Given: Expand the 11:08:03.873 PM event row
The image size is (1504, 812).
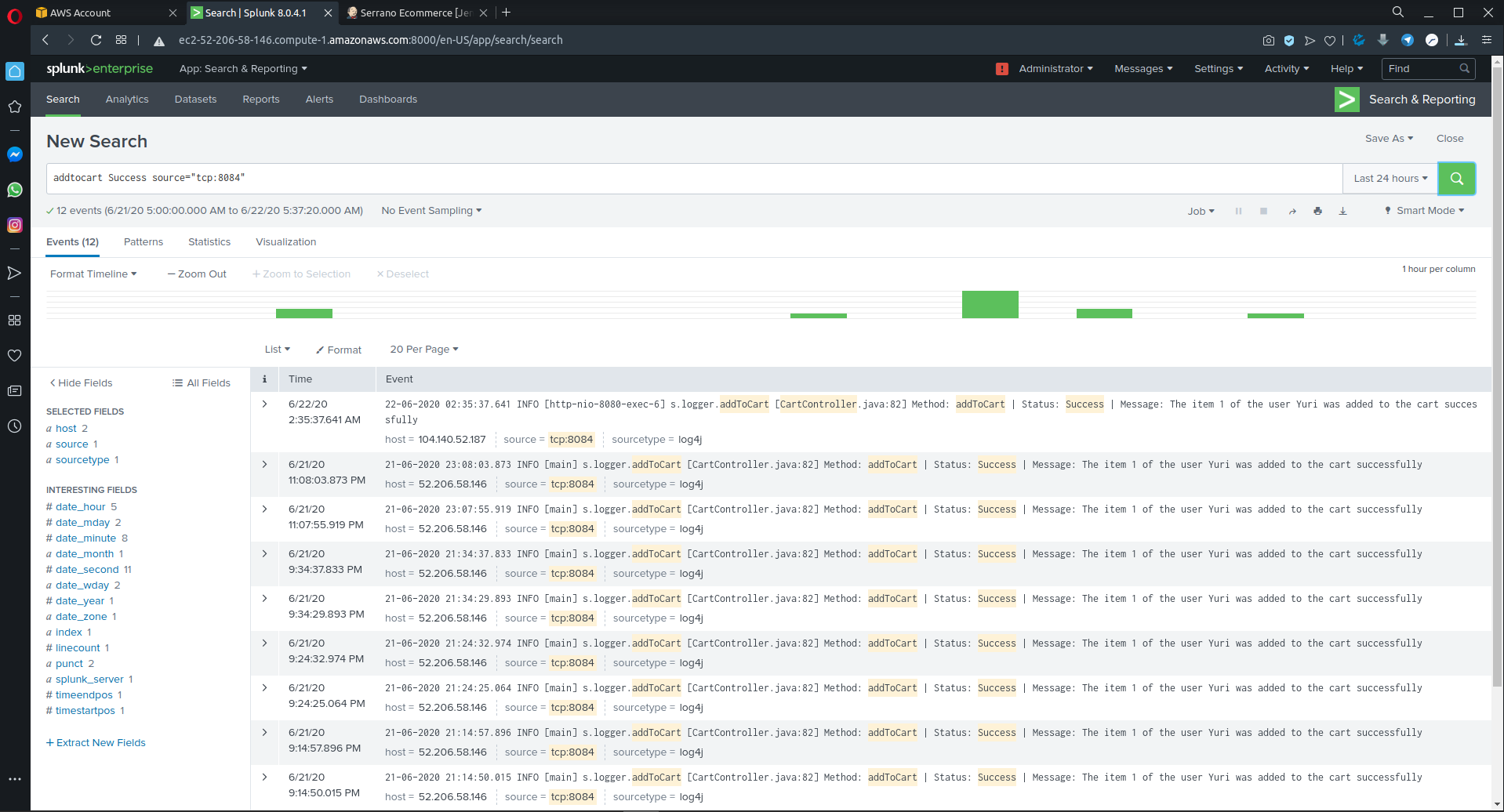Looking at the screenshot, I should (265, 465).
